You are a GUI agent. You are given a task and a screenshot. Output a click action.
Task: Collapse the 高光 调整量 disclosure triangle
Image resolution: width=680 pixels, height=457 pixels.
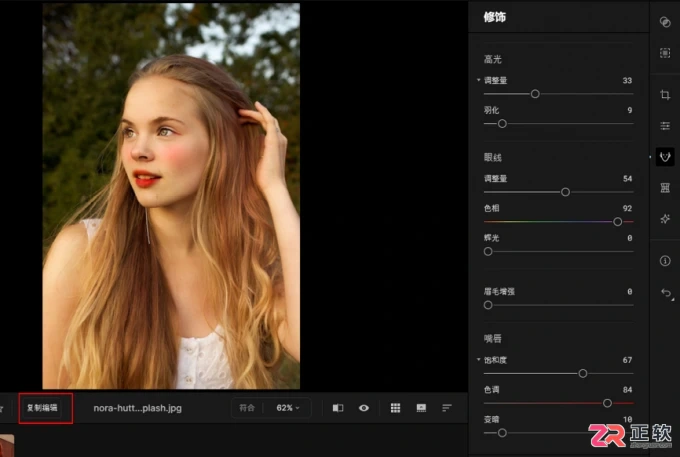[x=478, y=80]
